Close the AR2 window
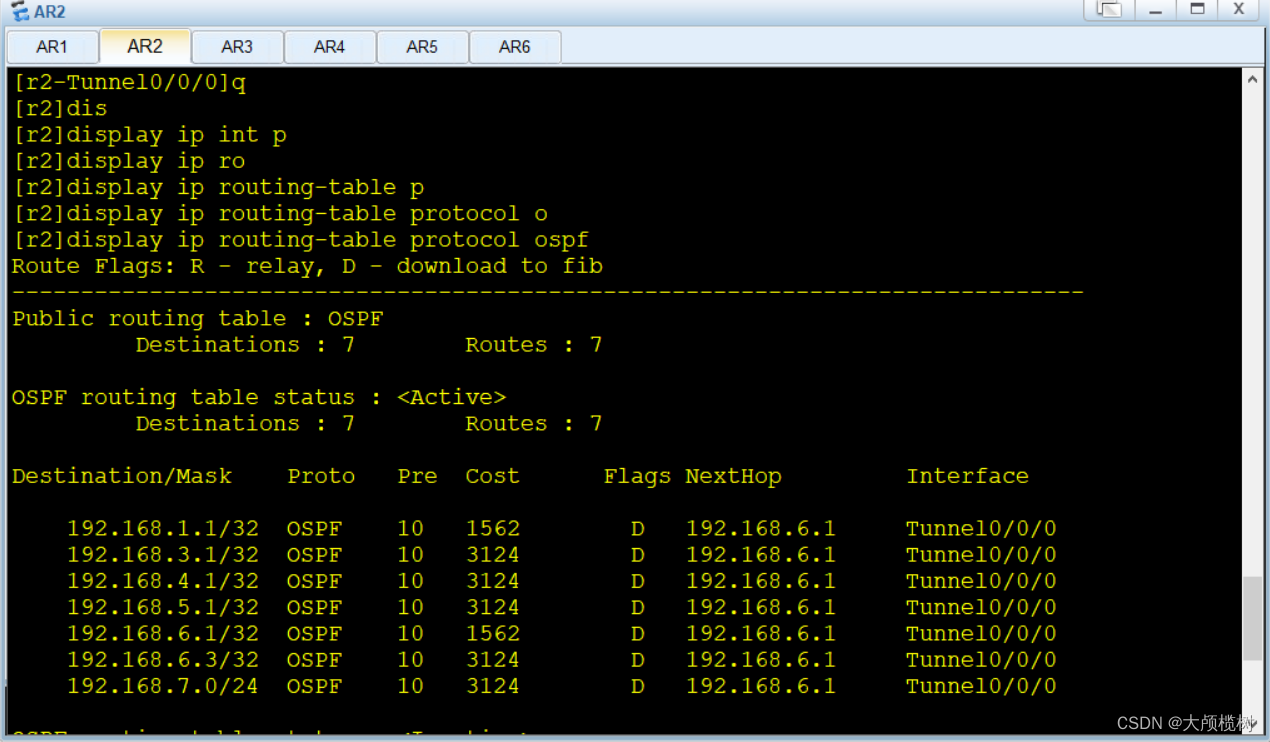The width and height of the screenshot is (1270, 742). (1238, 10)
